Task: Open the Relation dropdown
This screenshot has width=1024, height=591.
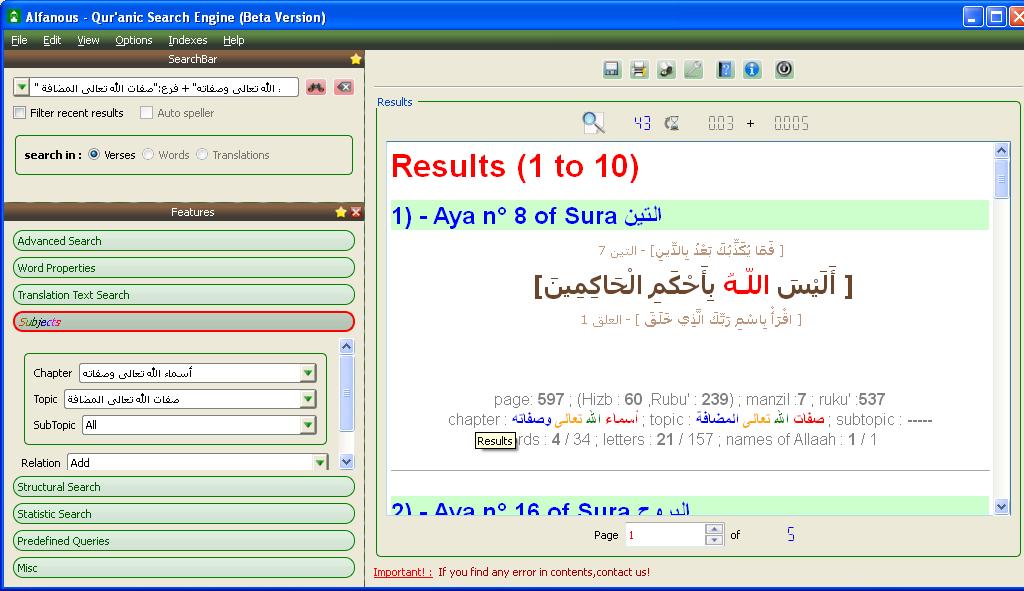Action: click(x=319, y=463)
